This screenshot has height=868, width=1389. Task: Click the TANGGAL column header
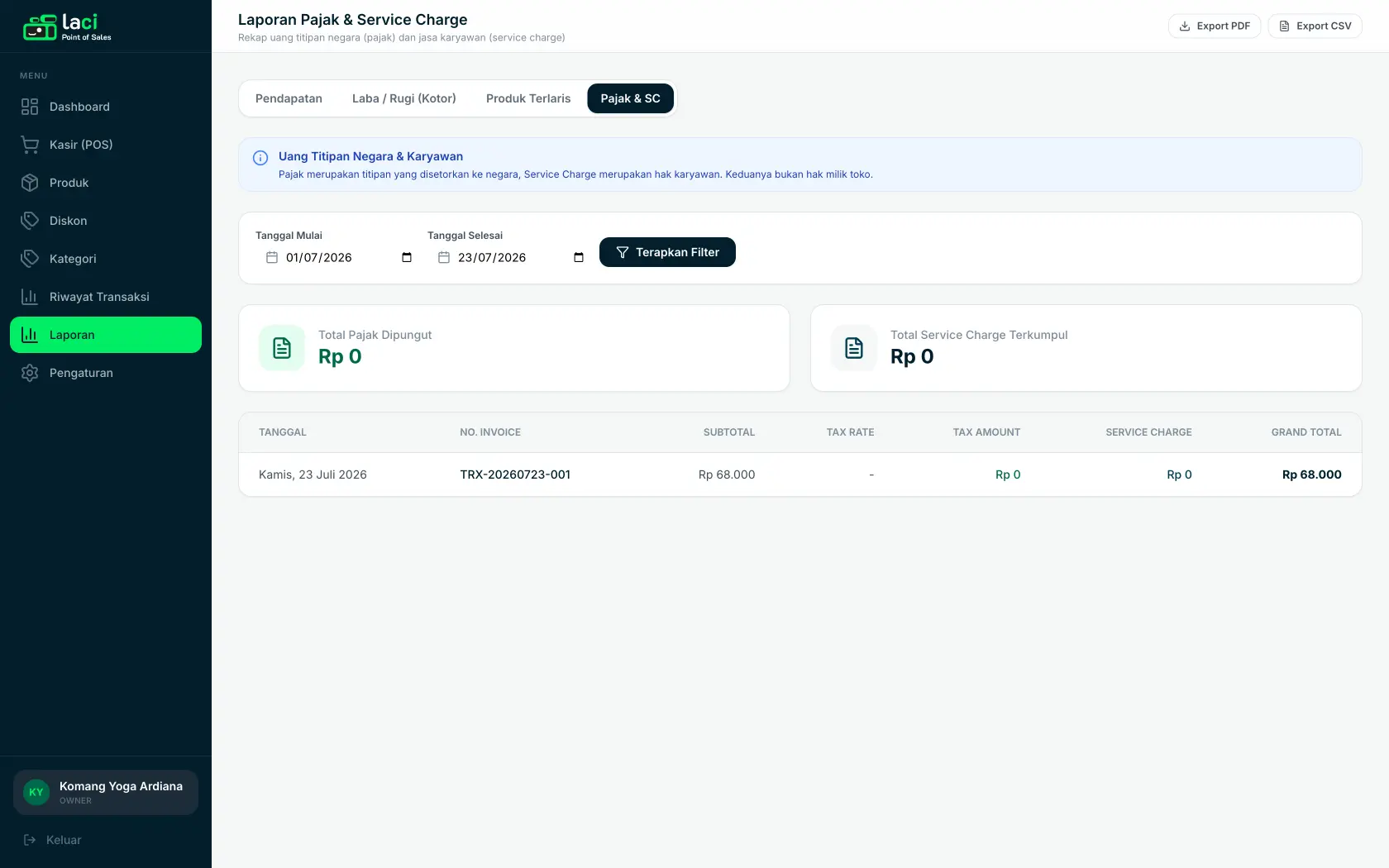(283, 432)
